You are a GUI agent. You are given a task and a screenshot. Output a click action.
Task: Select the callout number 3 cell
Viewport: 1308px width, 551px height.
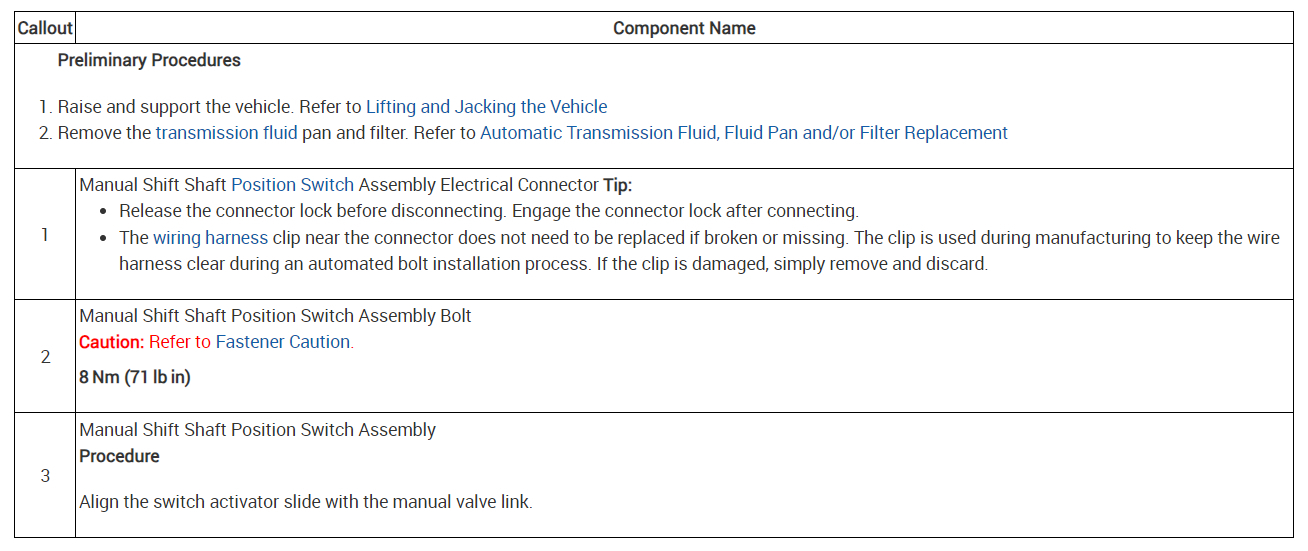click(x=45, y=476)
